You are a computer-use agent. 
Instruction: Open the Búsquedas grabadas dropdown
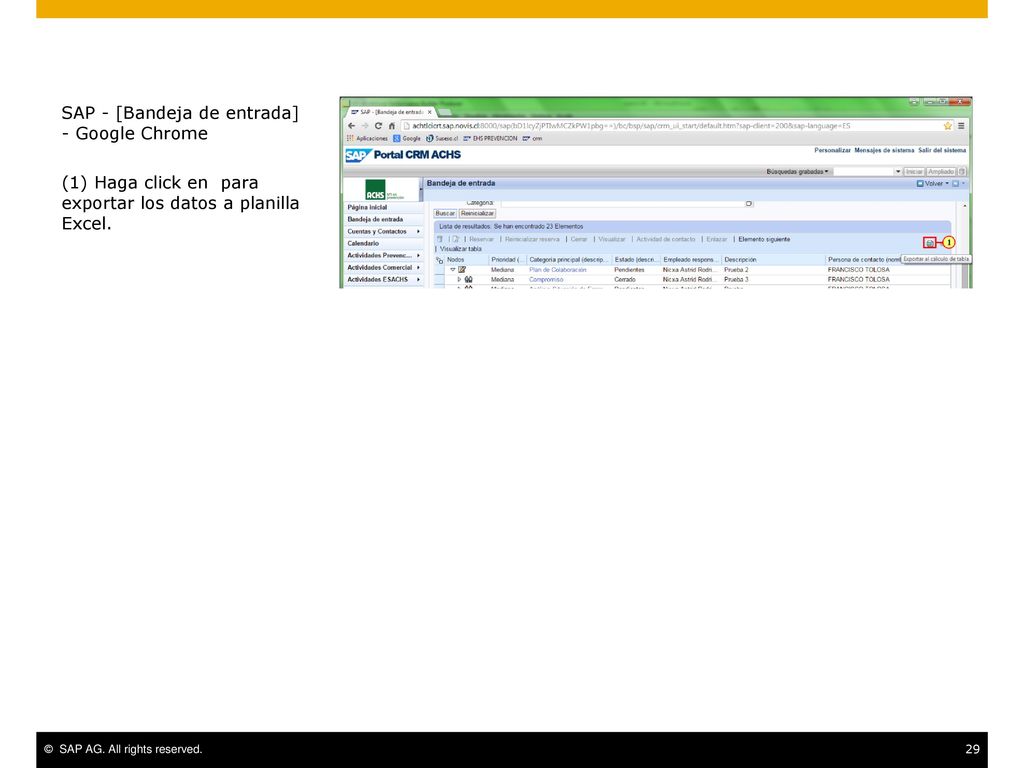(x=797, y=172)
